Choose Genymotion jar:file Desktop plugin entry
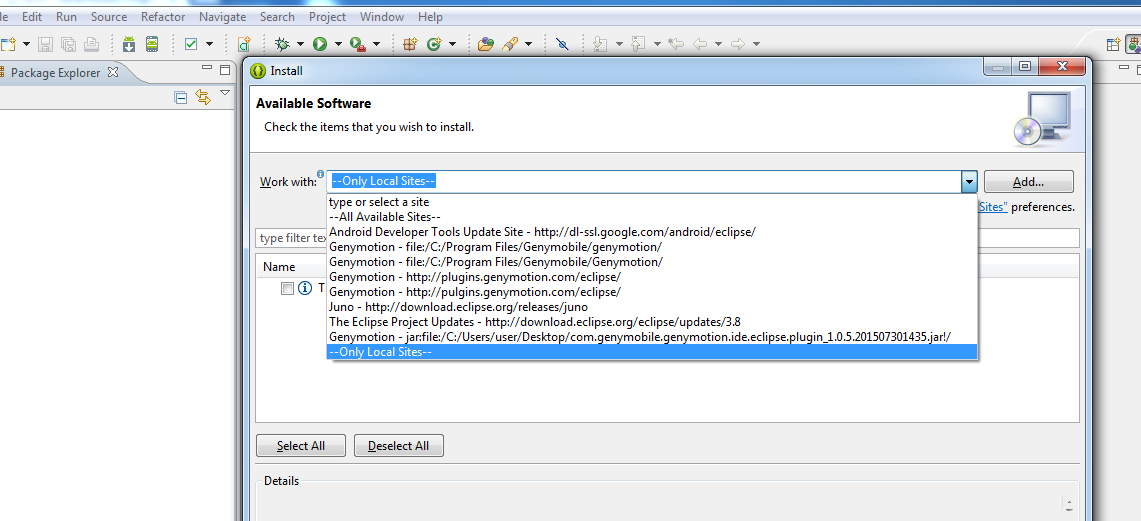Screen dimensions: 1141x521 (652, 337)
